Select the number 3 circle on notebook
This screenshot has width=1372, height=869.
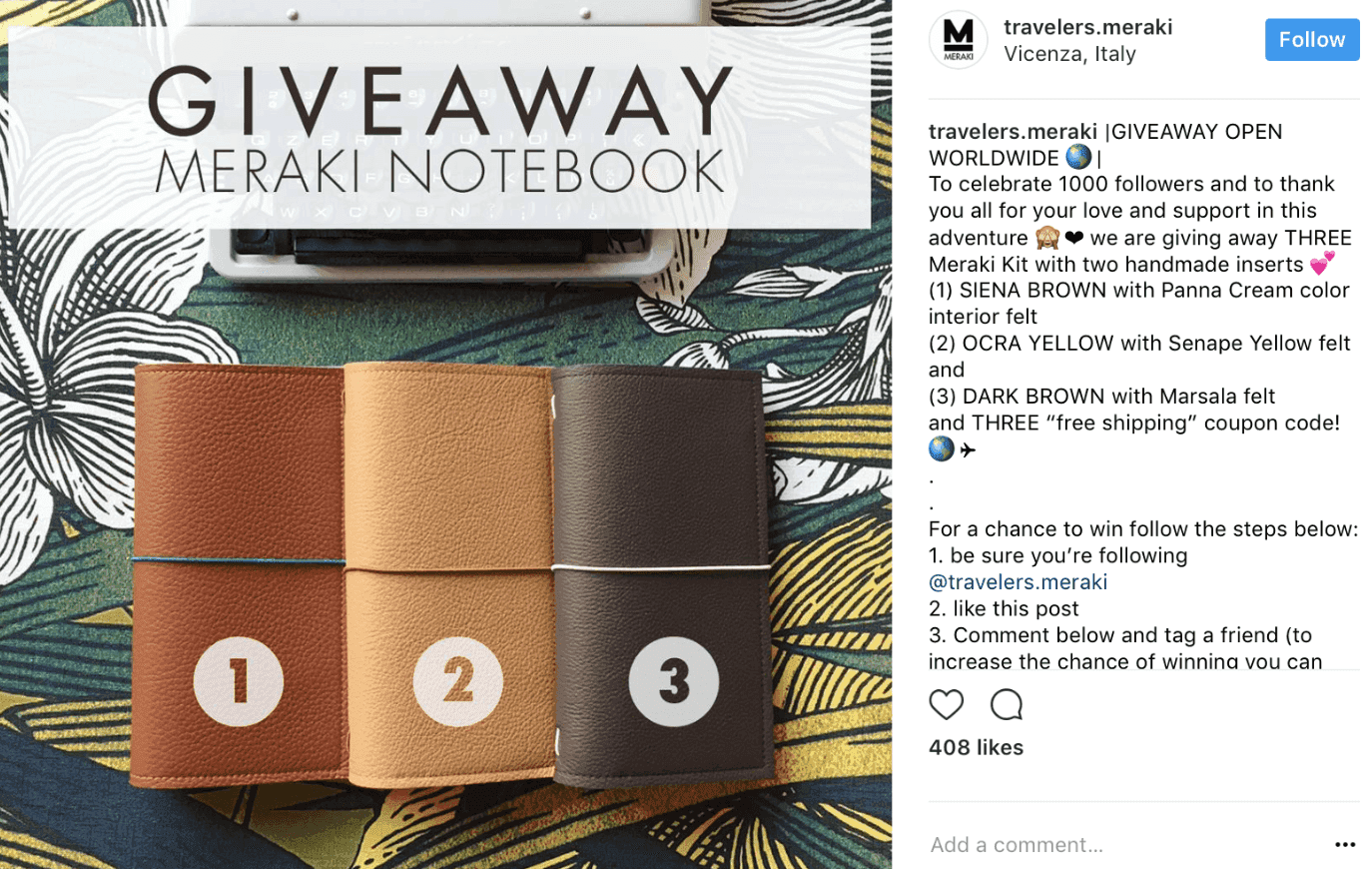click(x=673, y=681)
